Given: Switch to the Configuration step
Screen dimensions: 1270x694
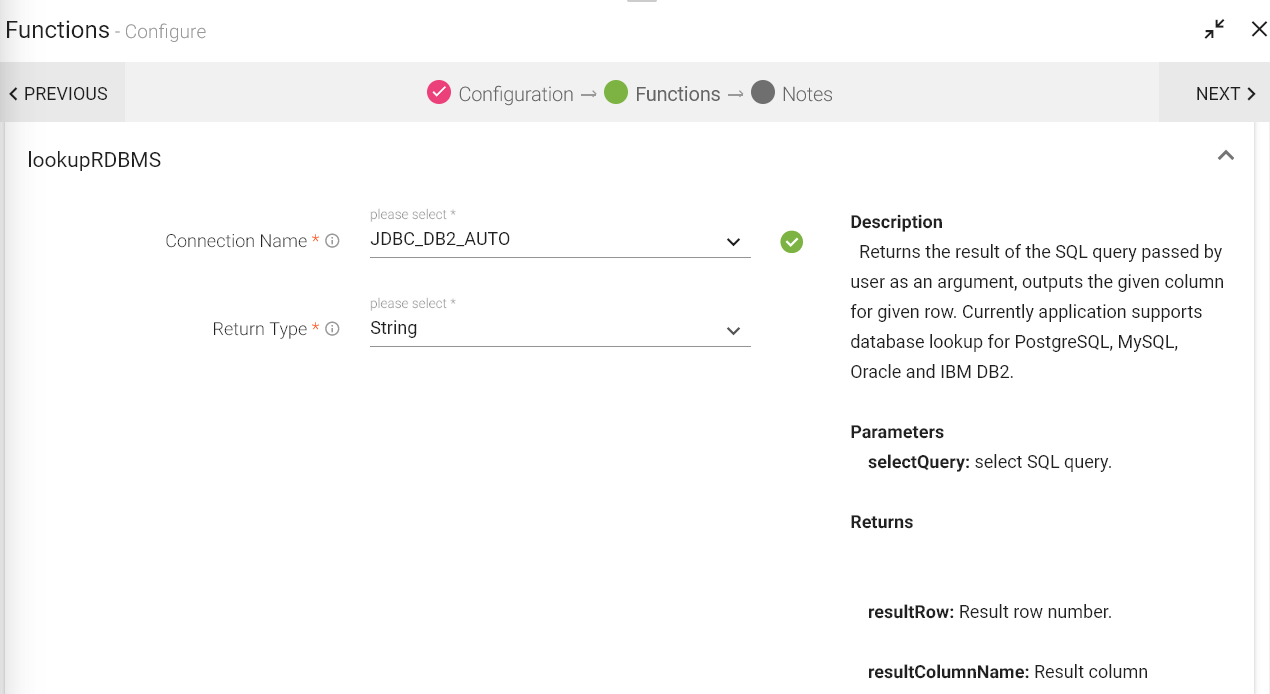Looking at the screenshot, I should (514, 93).
